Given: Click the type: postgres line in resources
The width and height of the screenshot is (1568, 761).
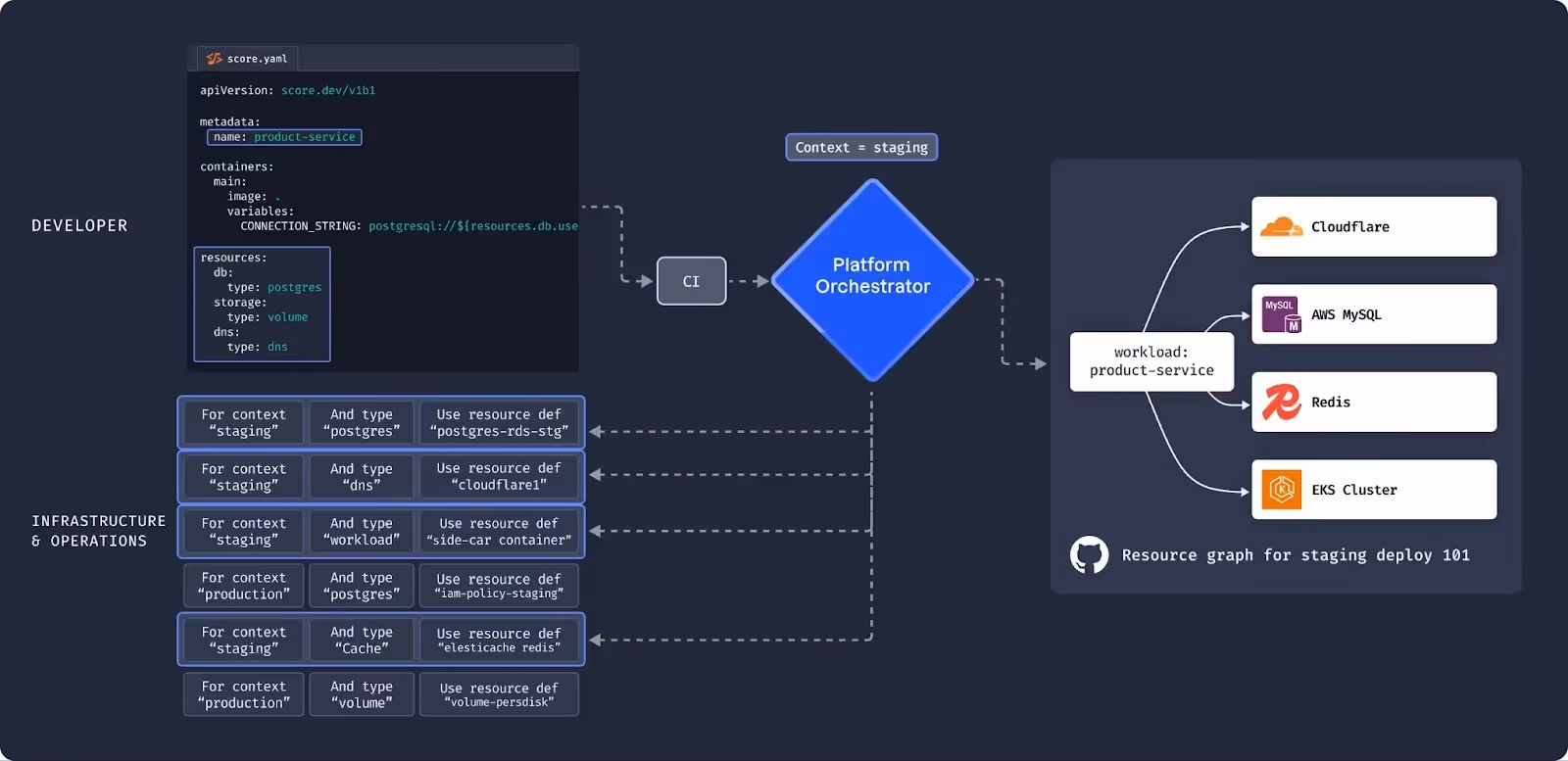Looking at the screenshot, I should coord(274,288).
